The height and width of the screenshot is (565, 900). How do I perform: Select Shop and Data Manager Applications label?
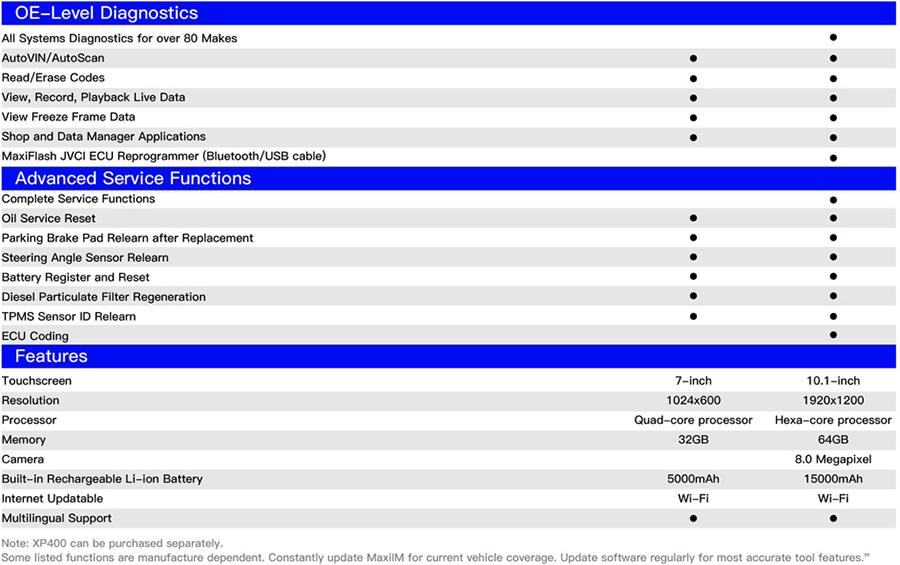point(103,137)
